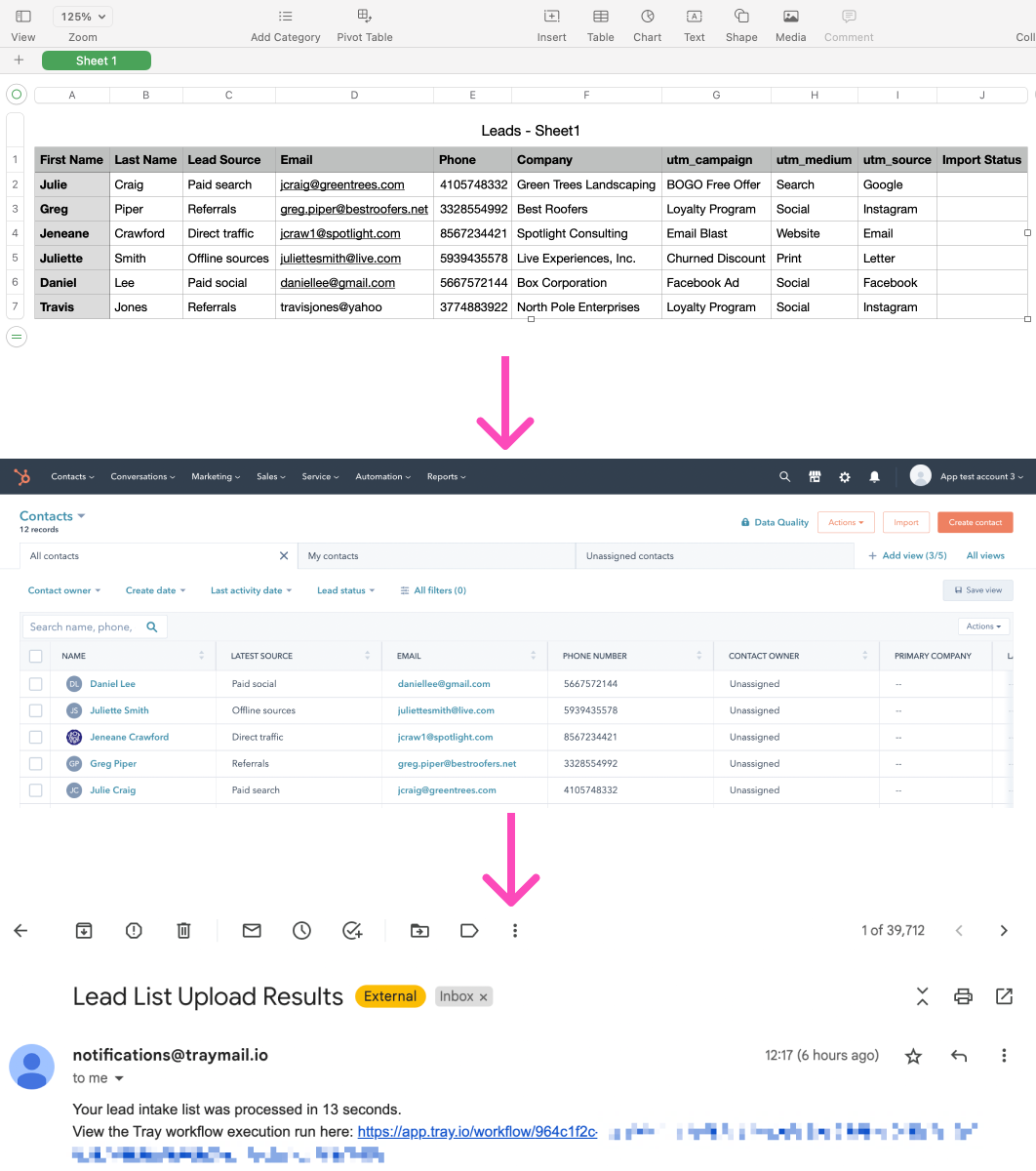
Task: Click the Mark as unread envelope icon
Action: click(252, 931)
